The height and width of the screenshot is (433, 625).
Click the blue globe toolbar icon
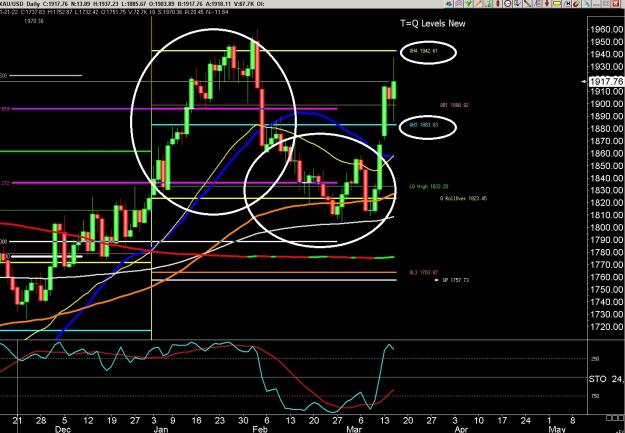pos(450,4)
